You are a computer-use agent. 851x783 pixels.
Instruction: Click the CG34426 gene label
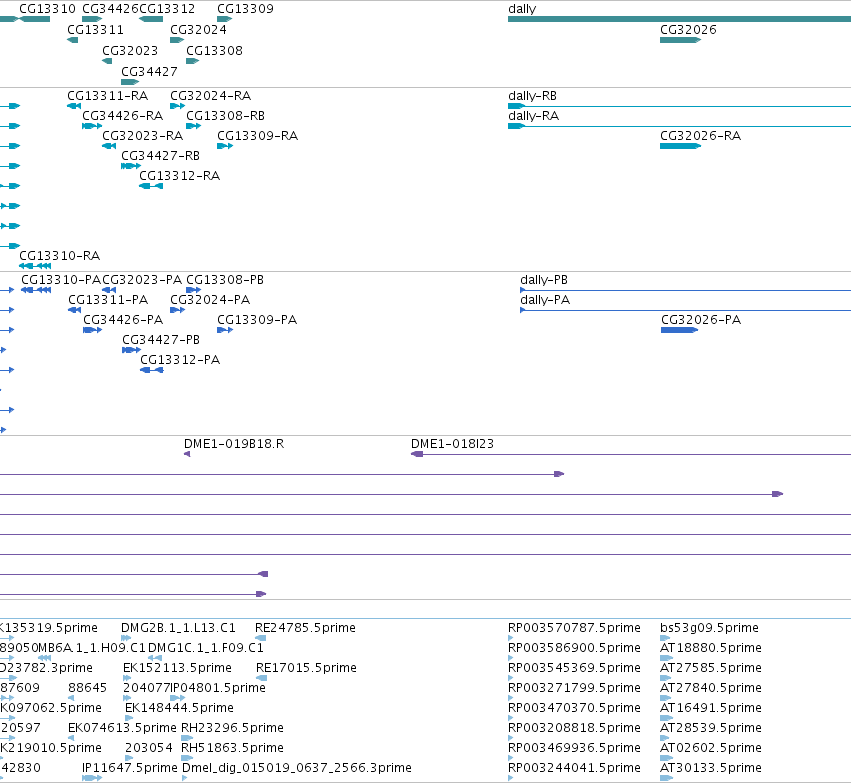click(x=110, y=9)
